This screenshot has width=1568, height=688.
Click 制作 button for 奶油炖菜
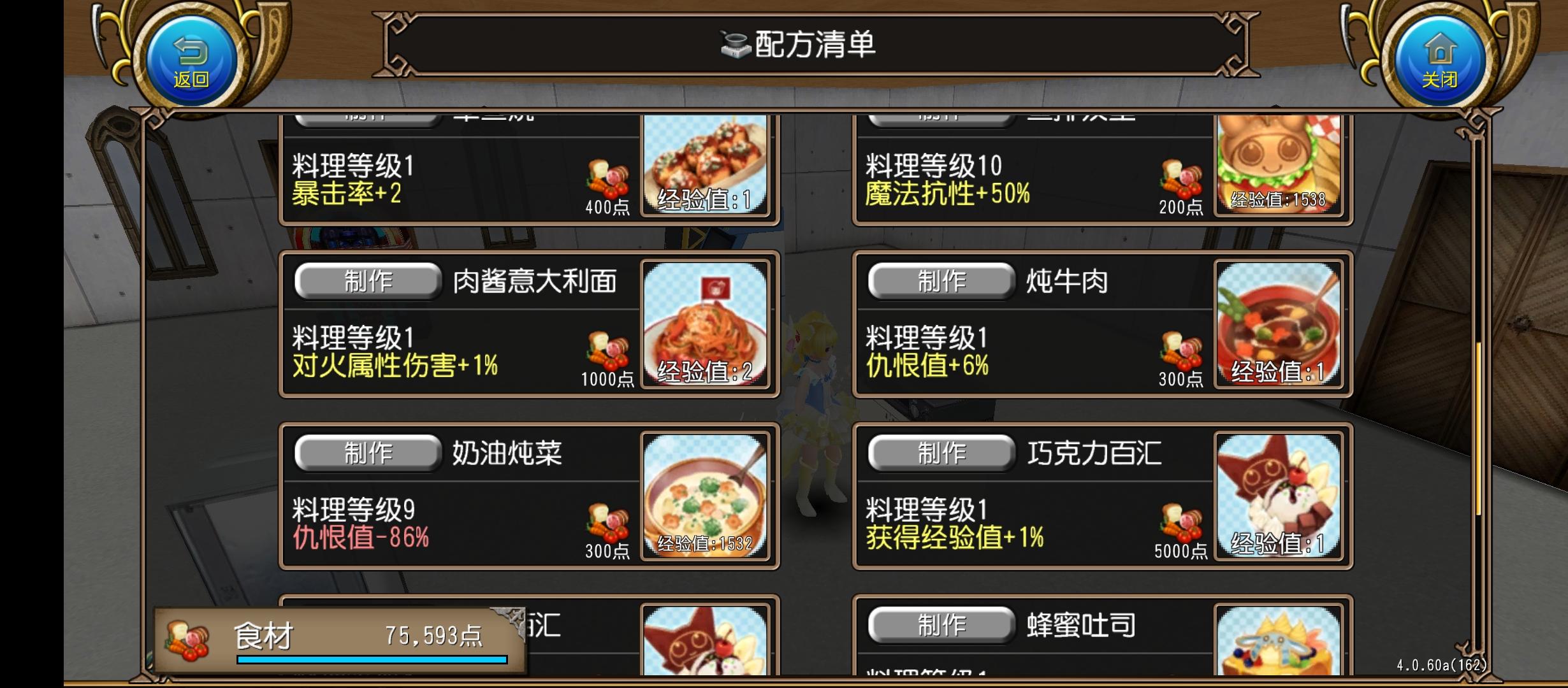tap(368, 453)
